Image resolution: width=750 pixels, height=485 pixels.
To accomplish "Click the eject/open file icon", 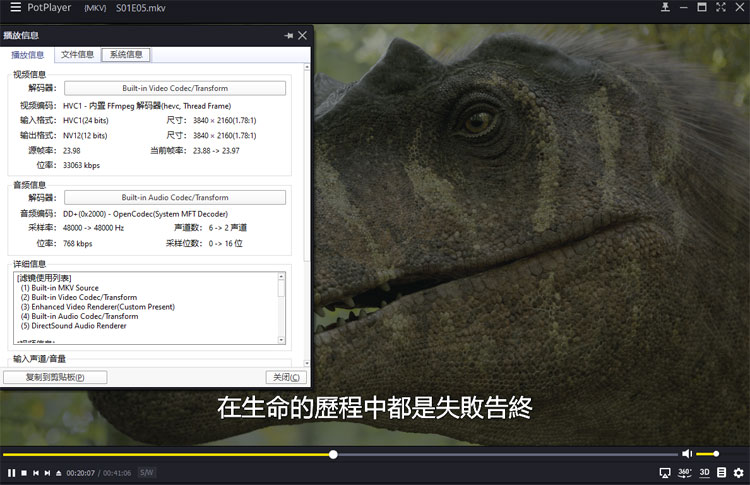I will tap(58, 472).
